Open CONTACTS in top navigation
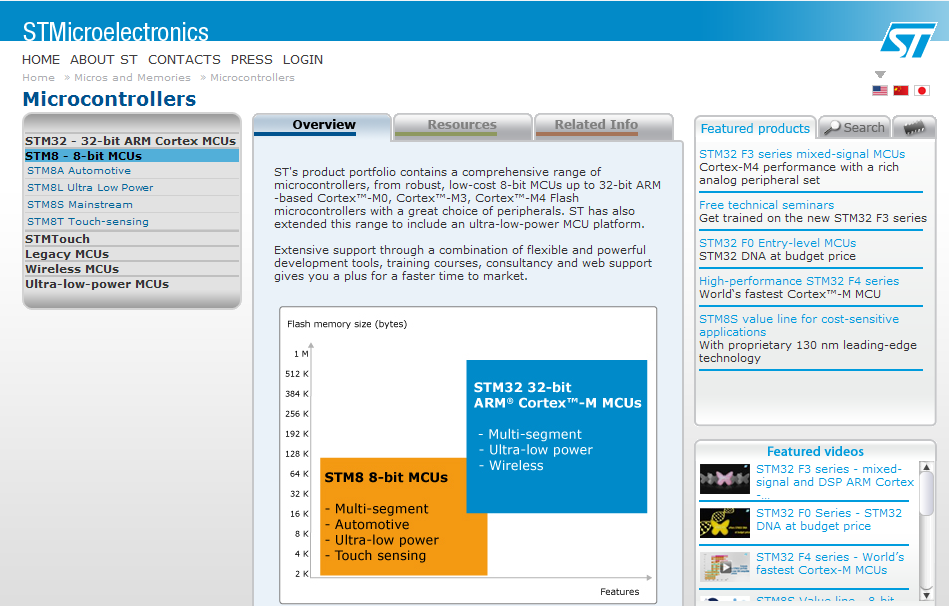949x606 pixels. click(184, 60)
